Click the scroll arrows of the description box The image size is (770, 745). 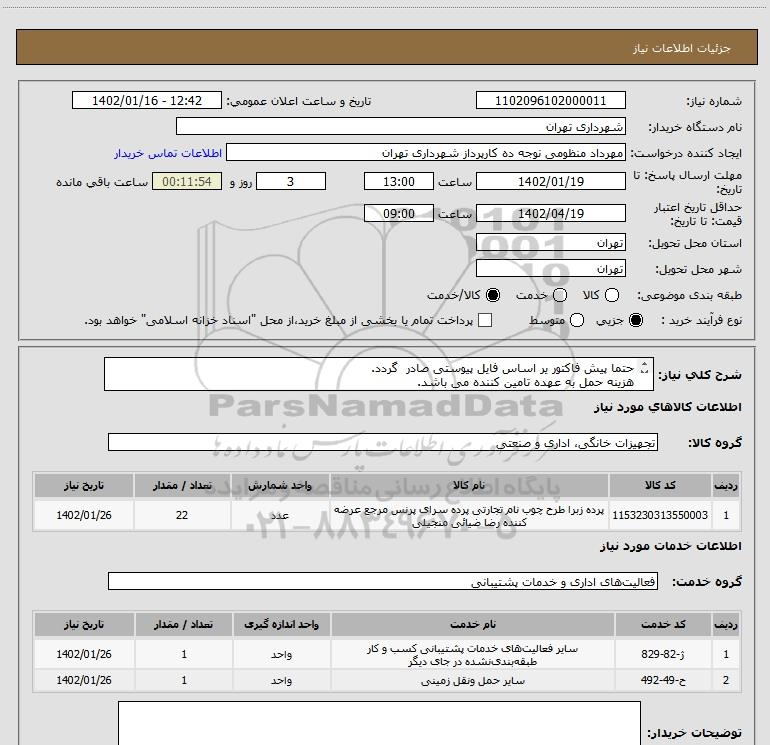[x=645, y=367]
